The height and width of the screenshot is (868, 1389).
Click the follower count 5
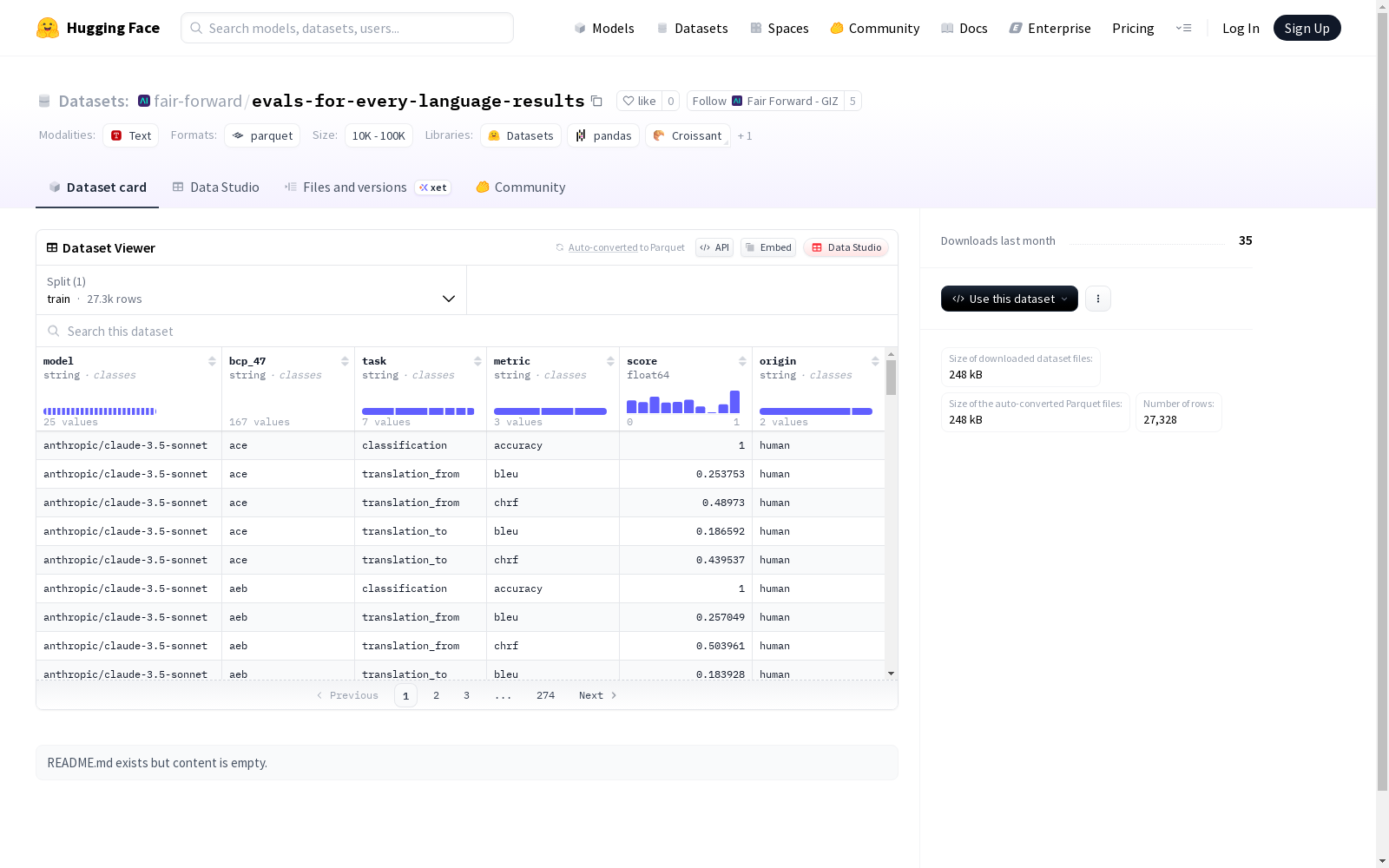point(852,101)
